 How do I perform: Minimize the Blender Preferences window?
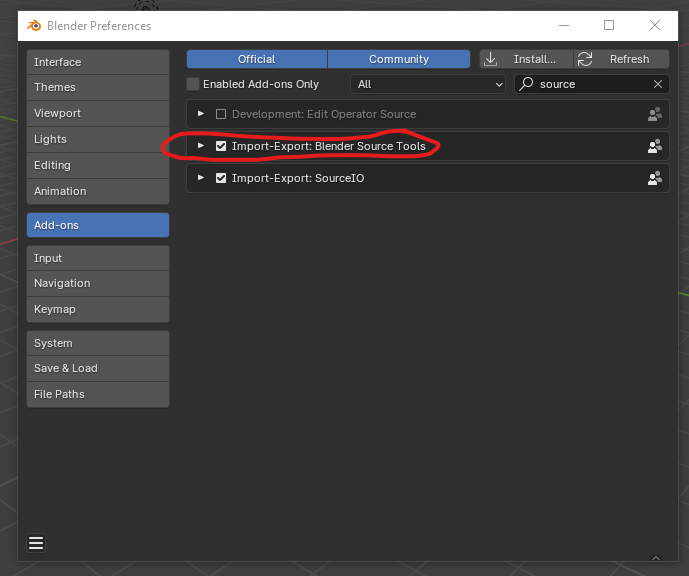(564, 25)
